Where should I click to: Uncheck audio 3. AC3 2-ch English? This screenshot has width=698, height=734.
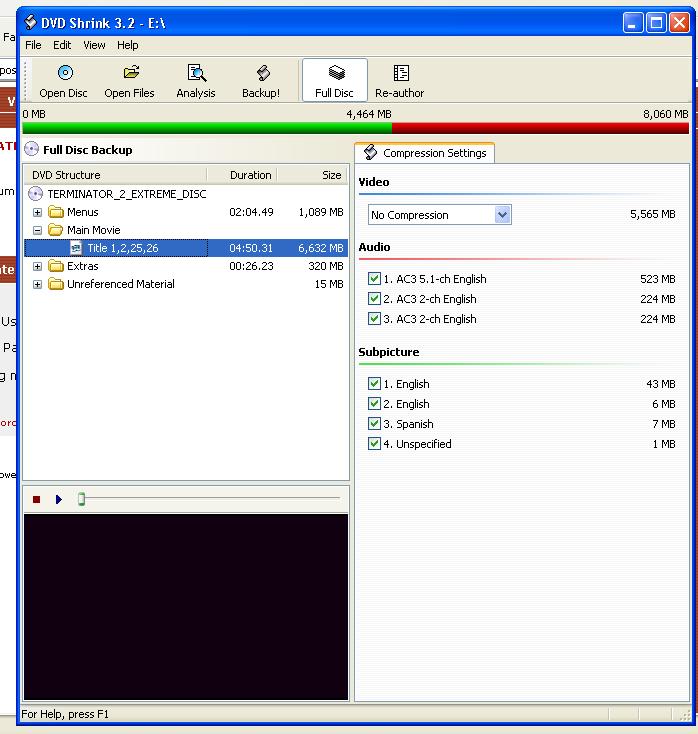[374, 319]
